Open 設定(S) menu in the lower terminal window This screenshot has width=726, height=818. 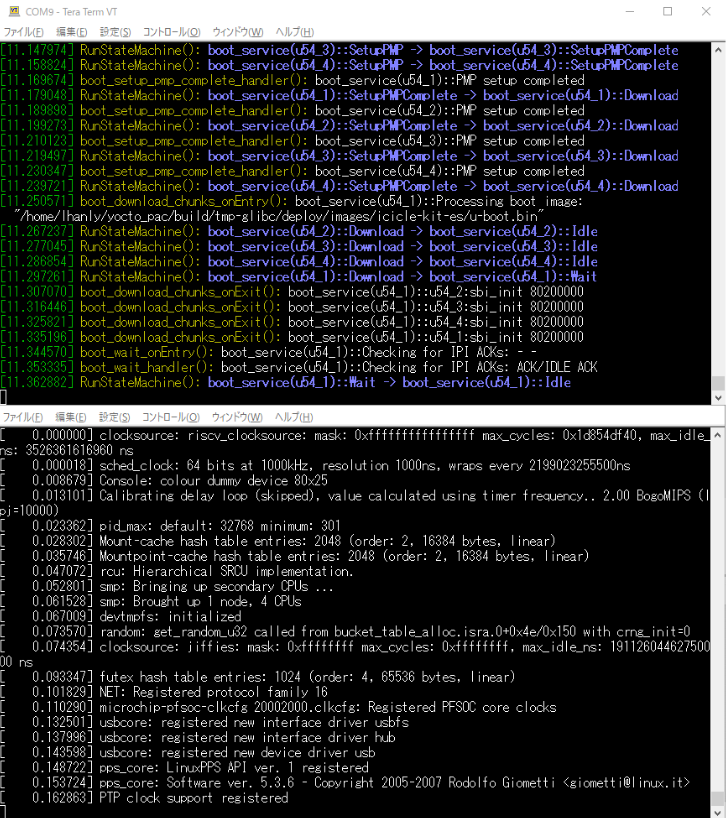114,417
